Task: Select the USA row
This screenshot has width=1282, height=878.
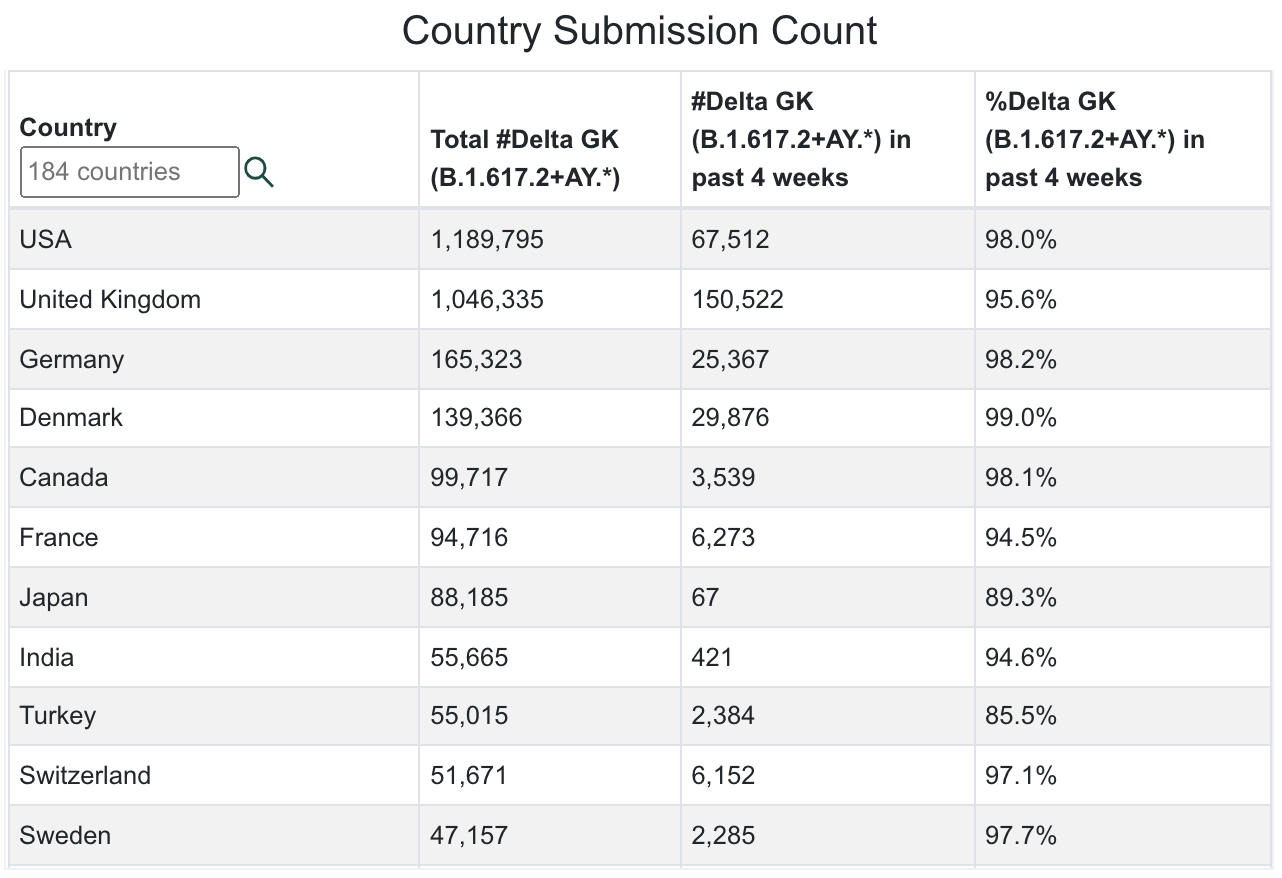Action: pyautogui.click(x=640, y=239)
